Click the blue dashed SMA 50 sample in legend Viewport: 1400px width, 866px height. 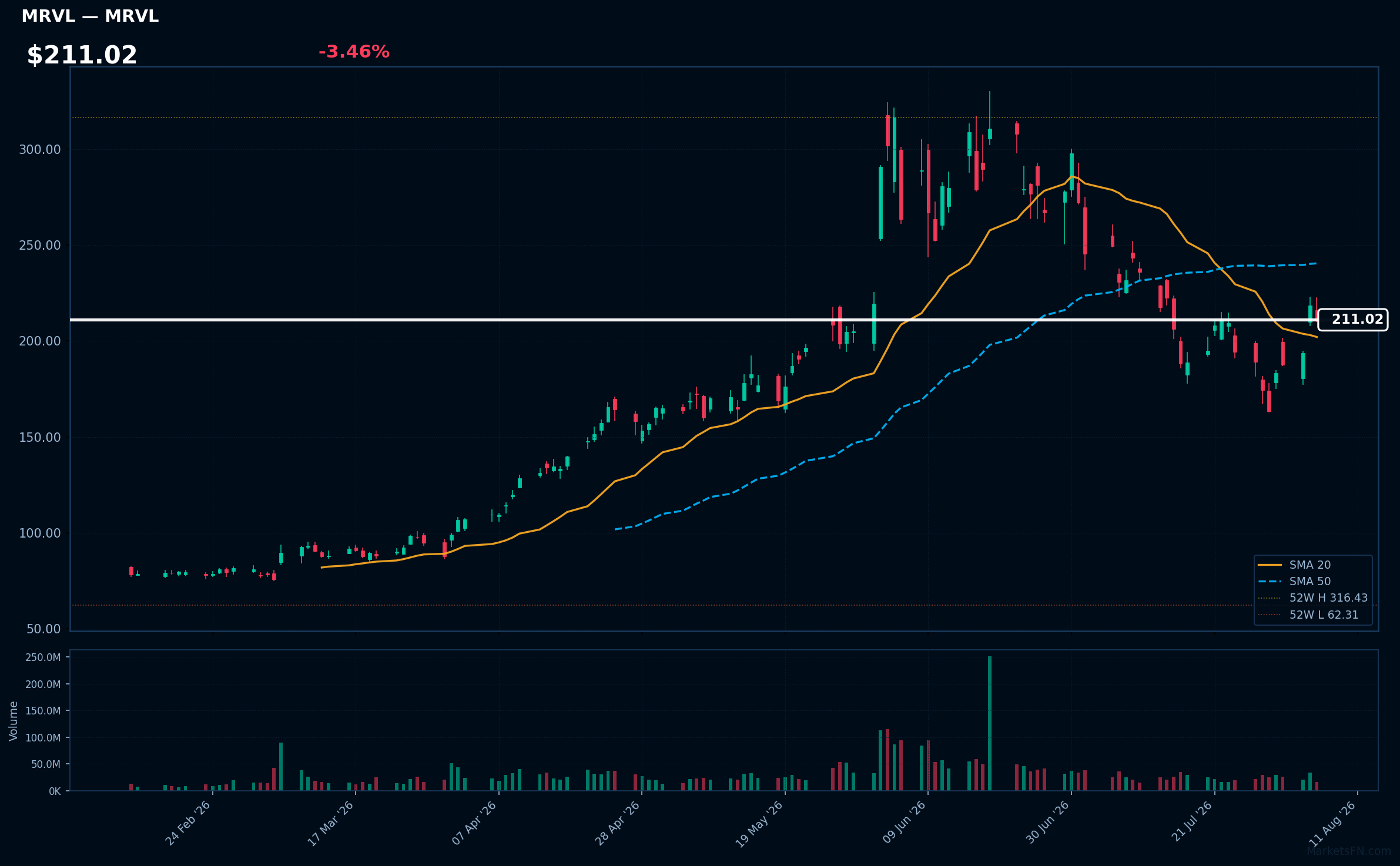[1270, 582]
